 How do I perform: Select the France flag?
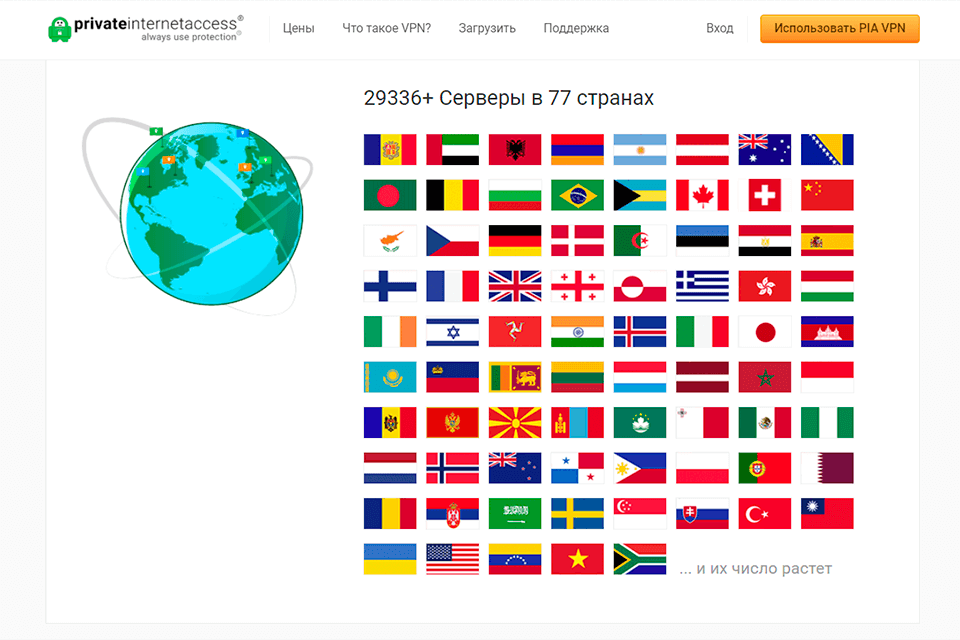tap(452, 286)
